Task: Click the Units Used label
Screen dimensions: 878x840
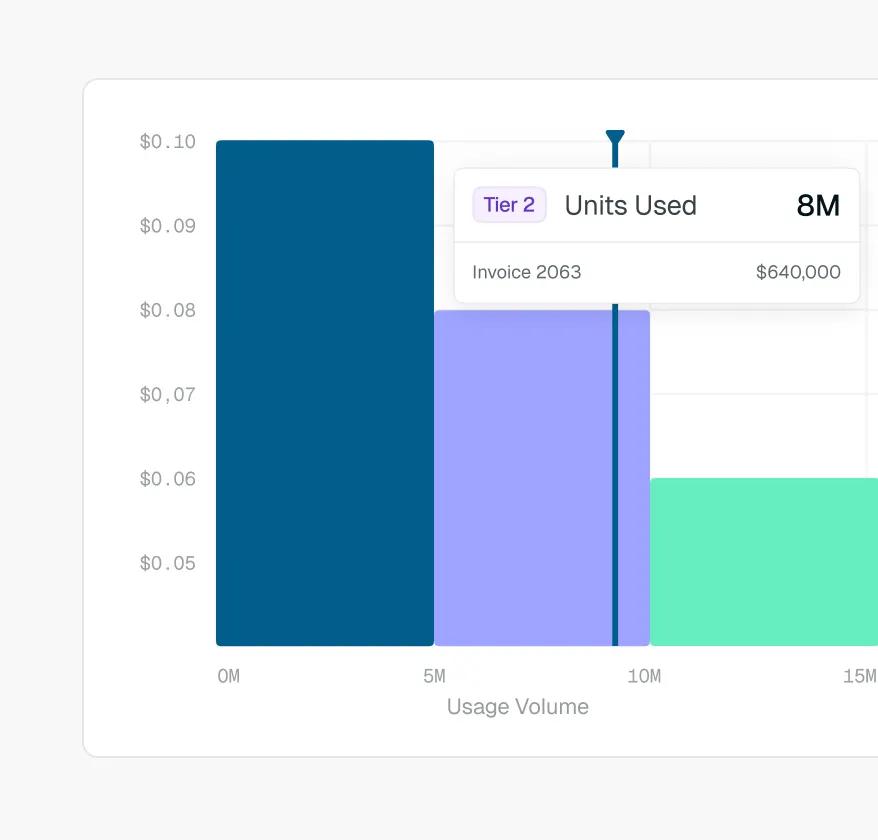Action: [x=631, y=206]
